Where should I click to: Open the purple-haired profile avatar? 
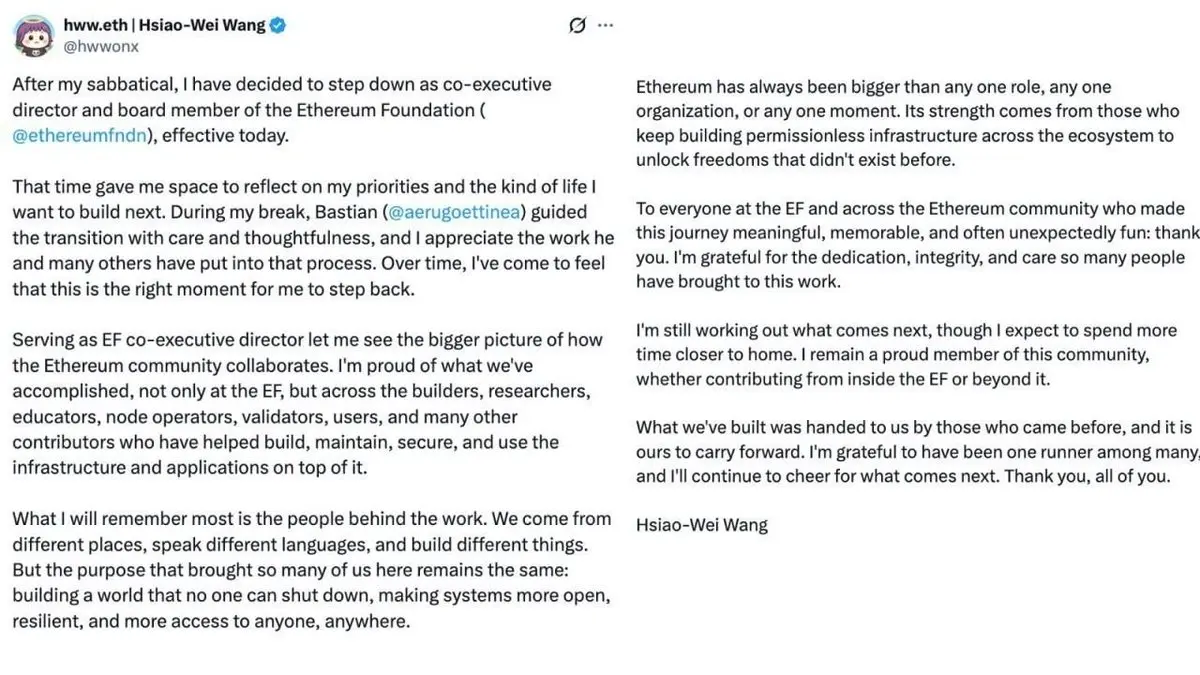[33, 36]
